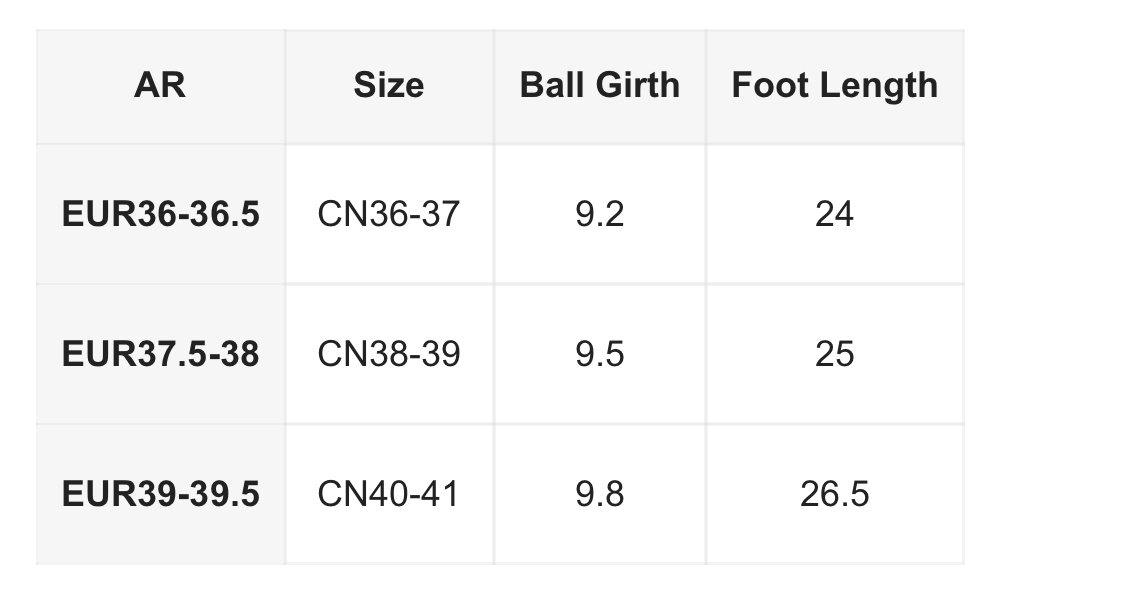Click the AR column header

click(160, 85)
